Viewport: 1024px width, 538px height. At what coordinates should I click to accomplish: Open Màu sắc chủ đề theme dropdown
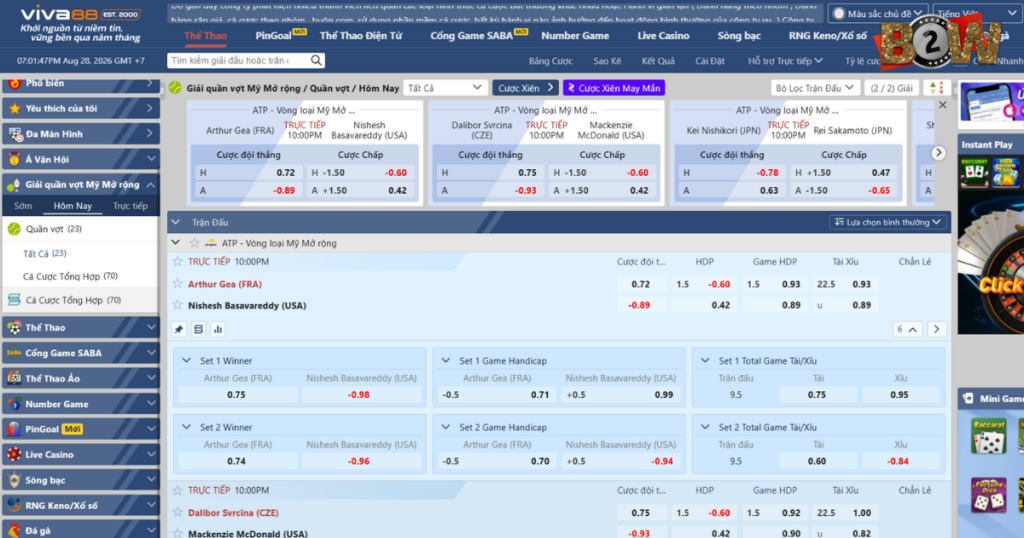pos(877,13)
